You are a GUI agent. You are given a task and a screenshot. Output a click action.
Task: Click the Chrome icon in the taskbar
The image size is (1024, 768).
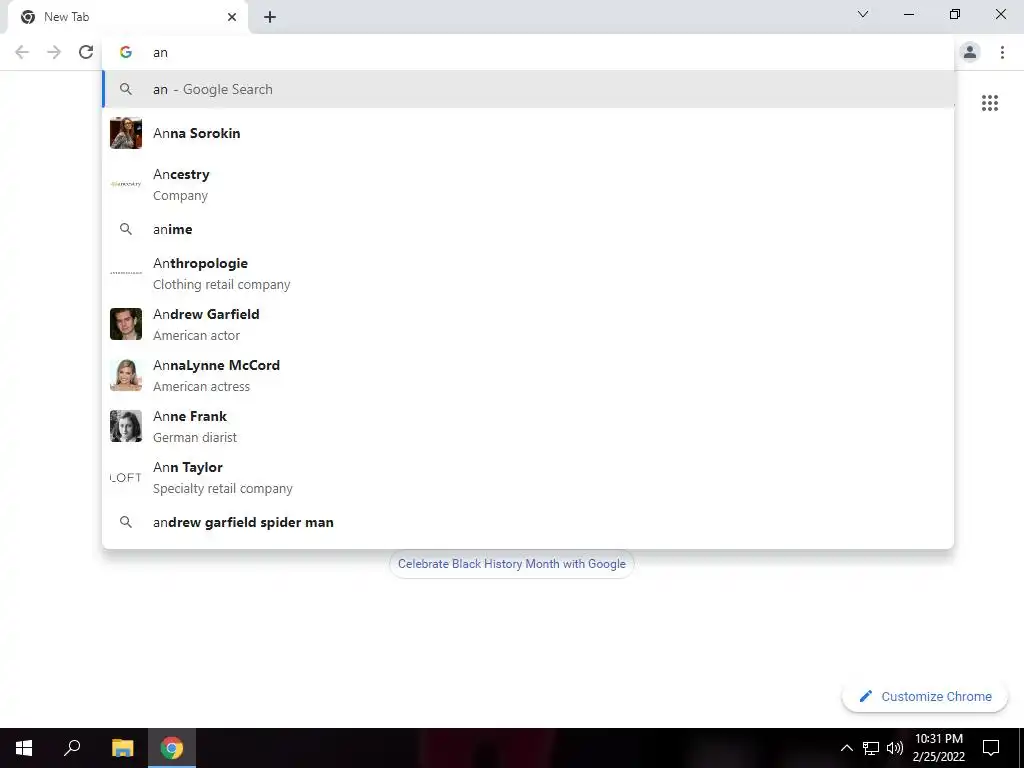[x=172, y=748]
